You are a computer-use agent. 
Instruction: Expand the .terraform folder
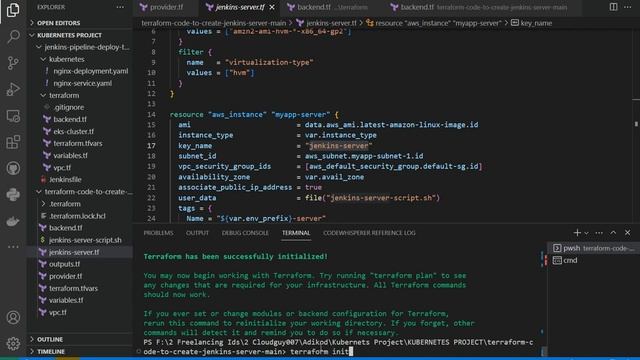coord(80,204)
